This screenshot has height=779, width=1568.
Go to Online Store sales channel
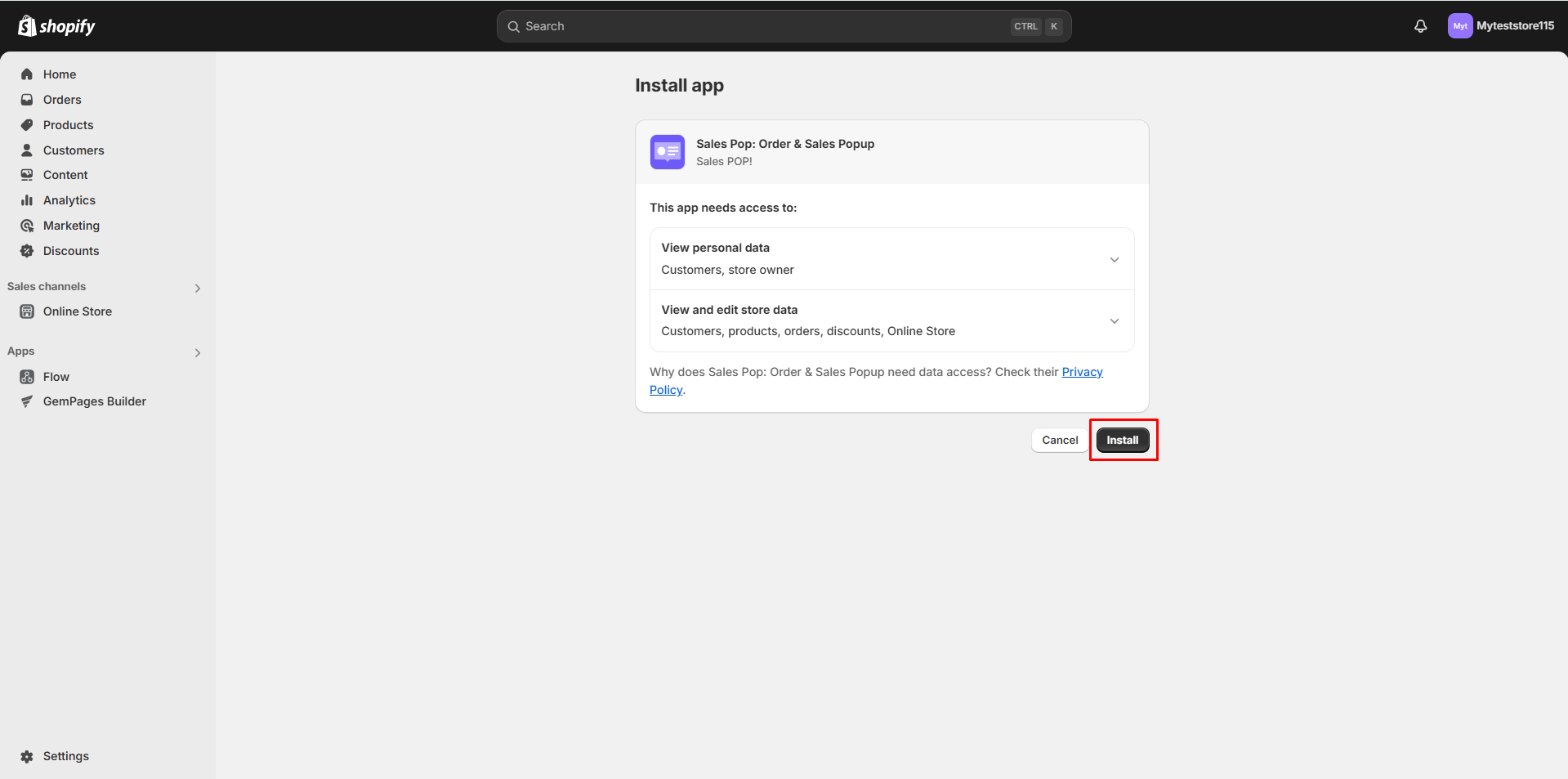point(77,311)
